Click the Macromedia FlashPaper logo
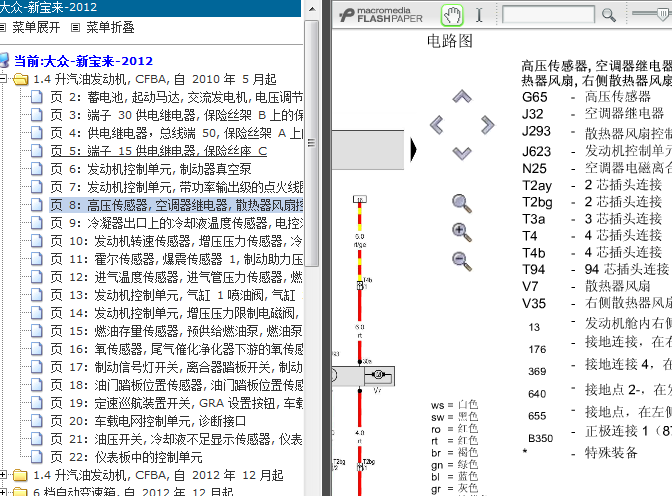 381,15
